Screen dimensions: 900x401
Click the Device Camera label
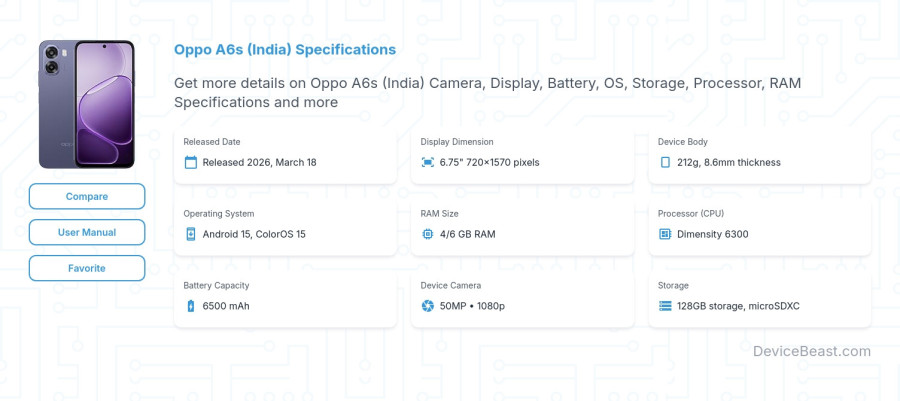tap(451, 285)
